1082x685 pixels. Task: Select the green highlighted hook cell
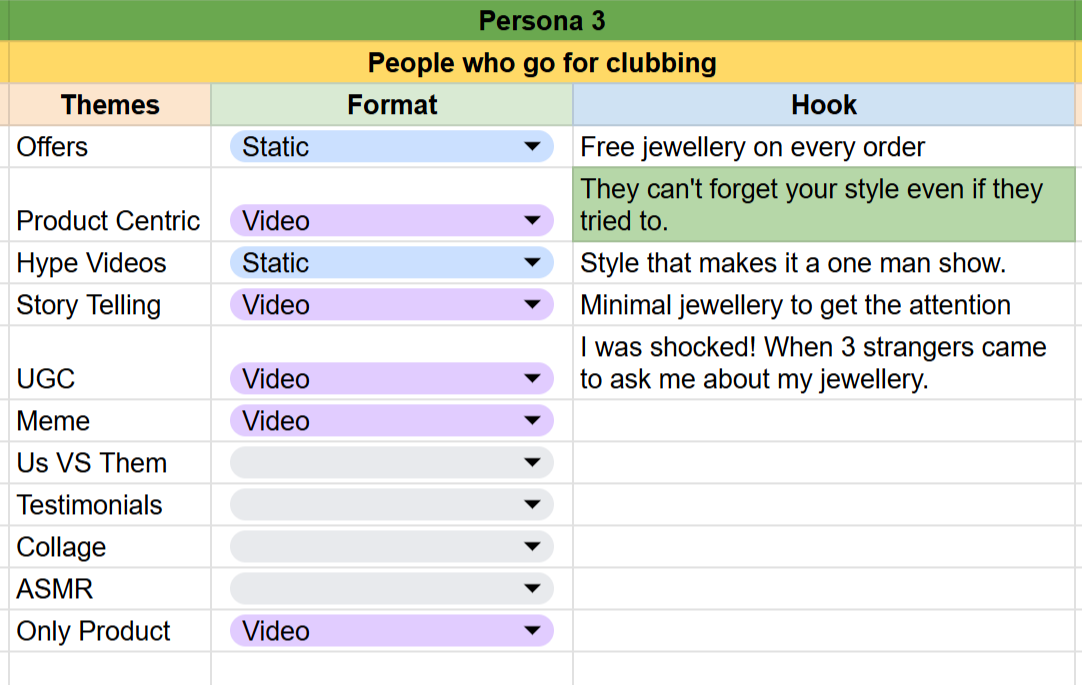point(826,205)
